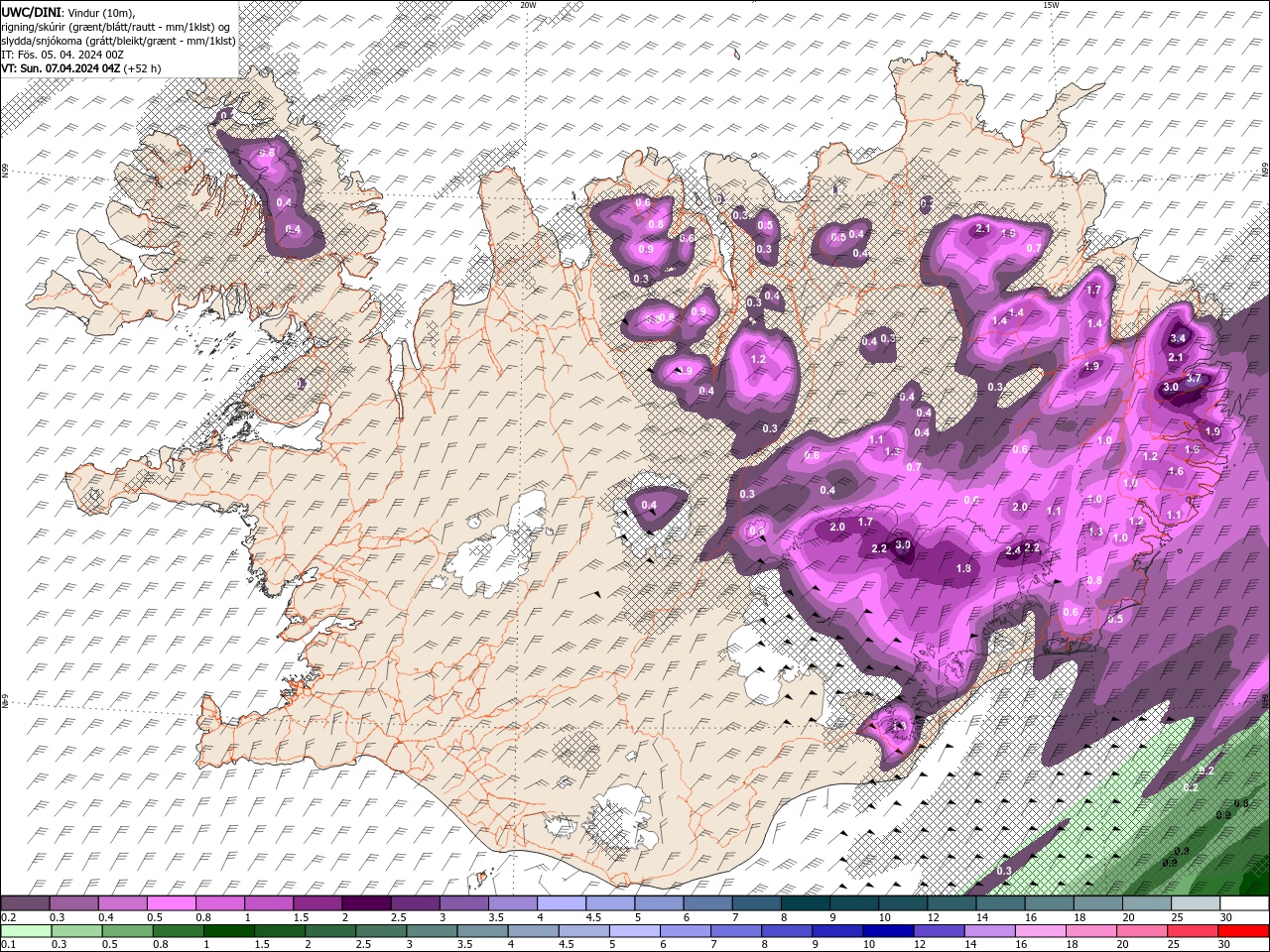Click the '1.8' snowfall value on the map
1270x952 pixels.
tap(962, 568)
